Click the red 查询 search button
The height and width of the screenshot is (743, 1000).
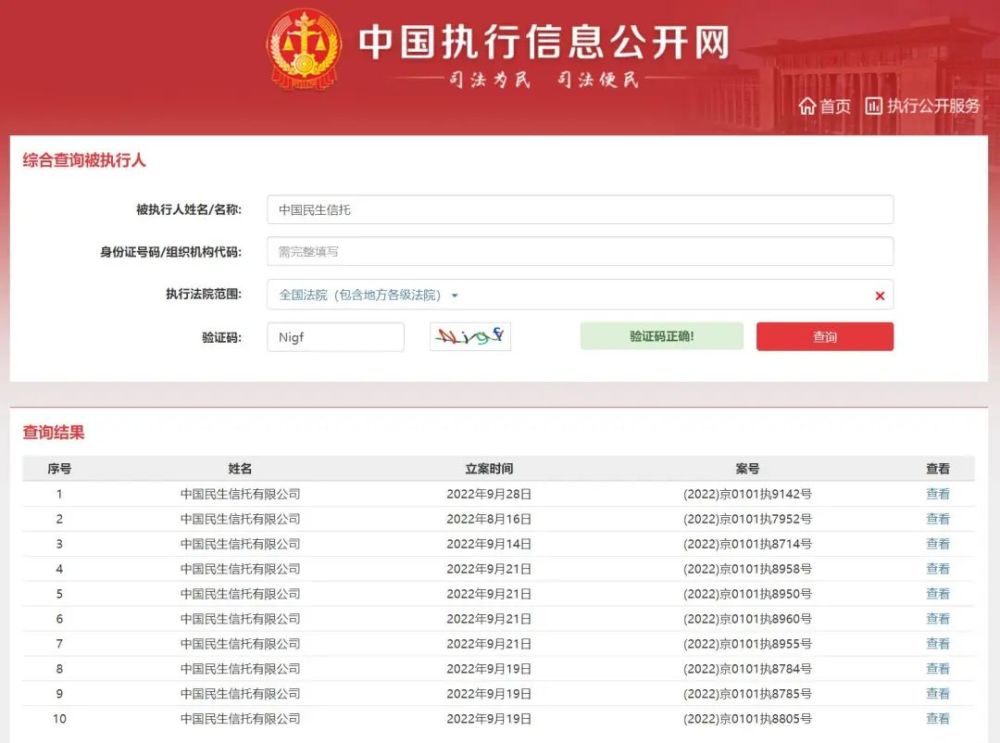(825, 336)
